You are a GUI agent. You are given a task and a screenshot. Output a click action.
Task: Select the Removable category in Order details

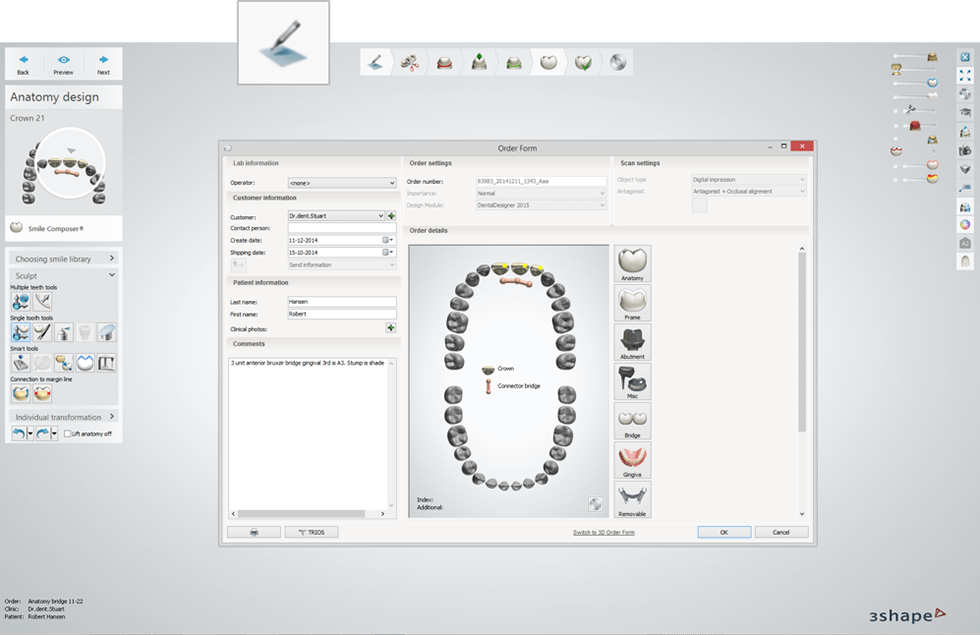[632, 499]
